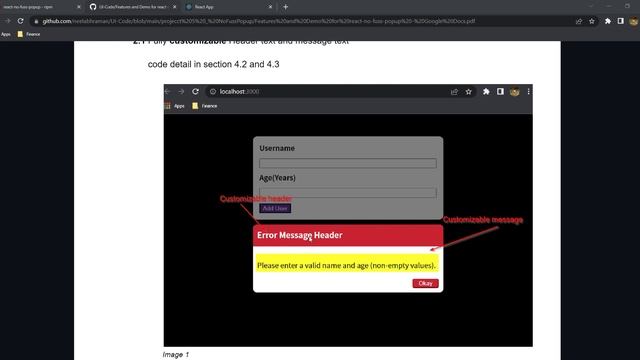Screen dimensions: 640x360
Task: Click the puzzle icon in embedded screenshot
Action: tap(486, 92)
